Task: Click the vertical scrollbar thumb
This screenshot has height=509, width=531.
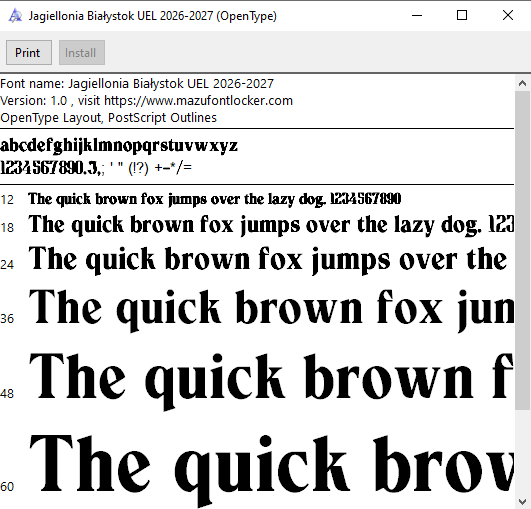Action: [x=522, y=250]
